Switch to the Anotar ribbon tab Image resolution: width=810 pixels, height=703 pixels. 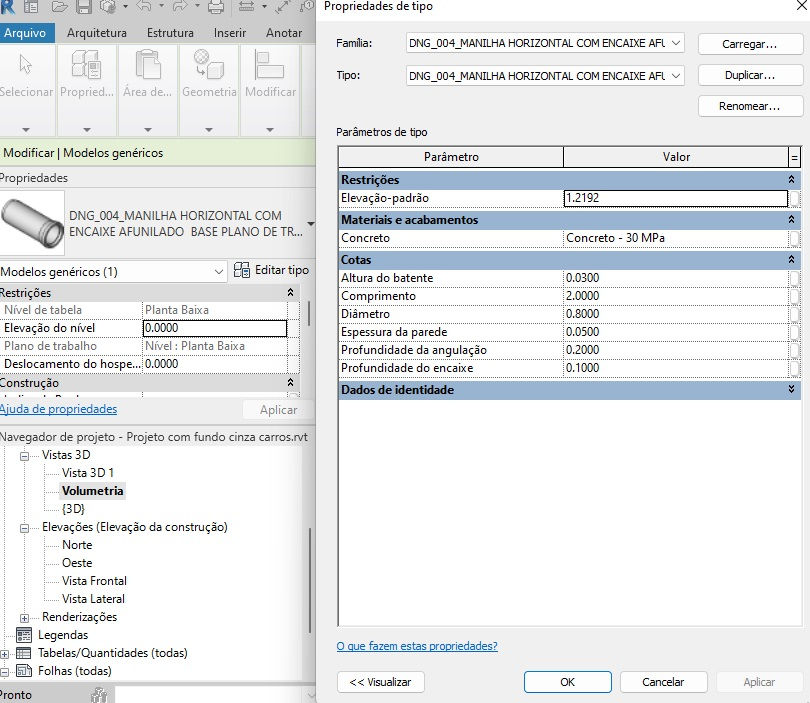[284, 33]
